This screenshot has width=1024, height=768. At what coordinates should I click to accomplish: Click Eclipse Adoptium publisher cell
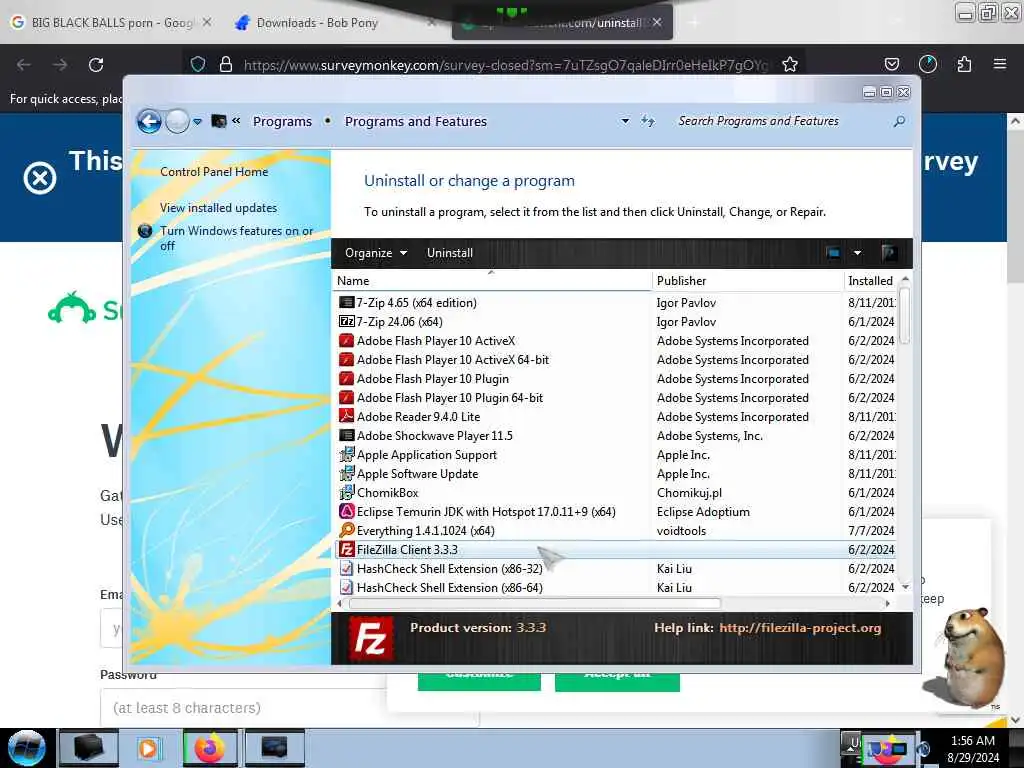click(703, 512)
